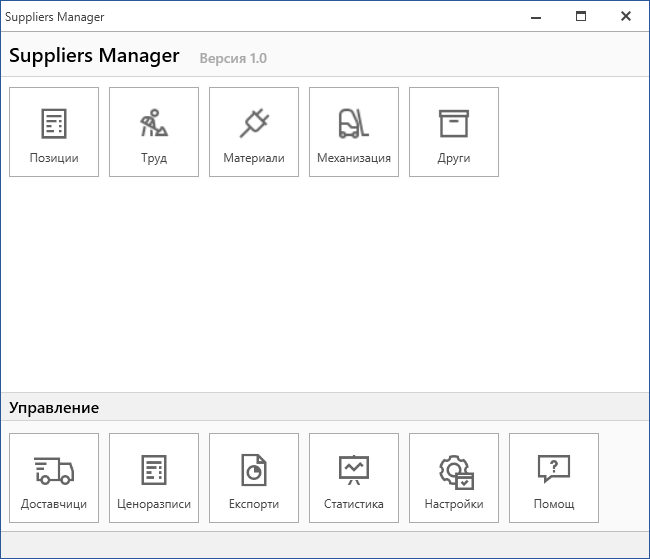Screen dimensions: 650x559
Task: Select the Материали plug icon
Action: click(254, 123)
